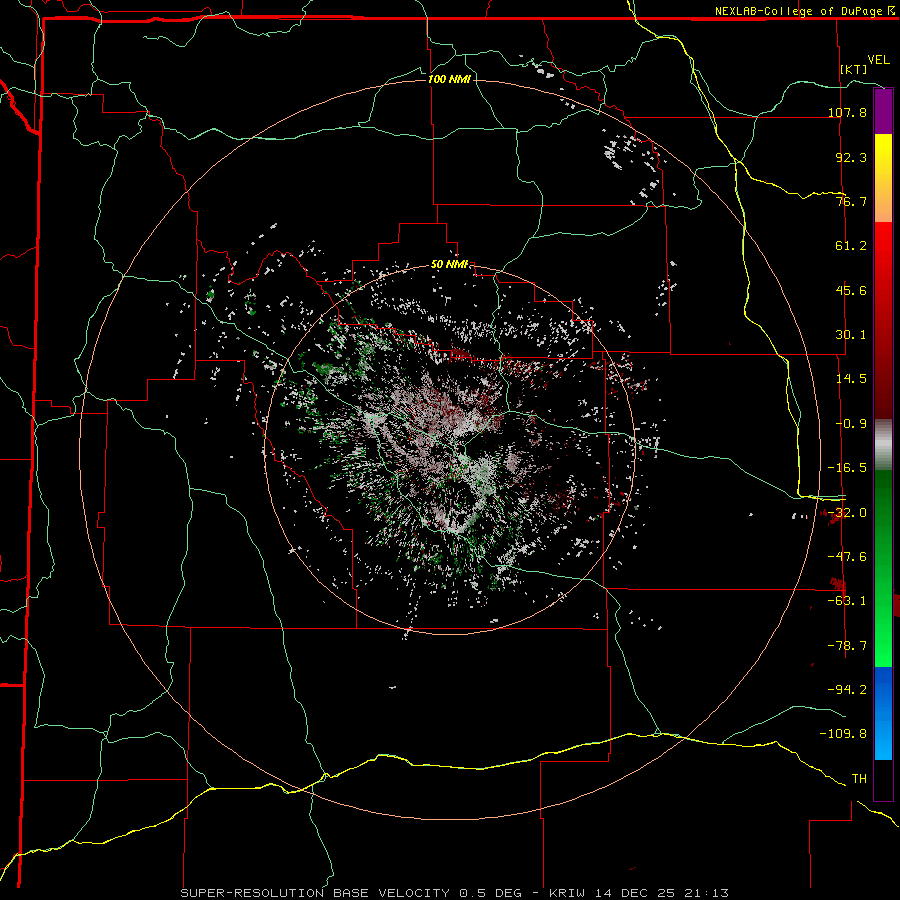Click the -63.1 velocity scale value
This screenshot has width=900, height=900.
click(847, 601)
